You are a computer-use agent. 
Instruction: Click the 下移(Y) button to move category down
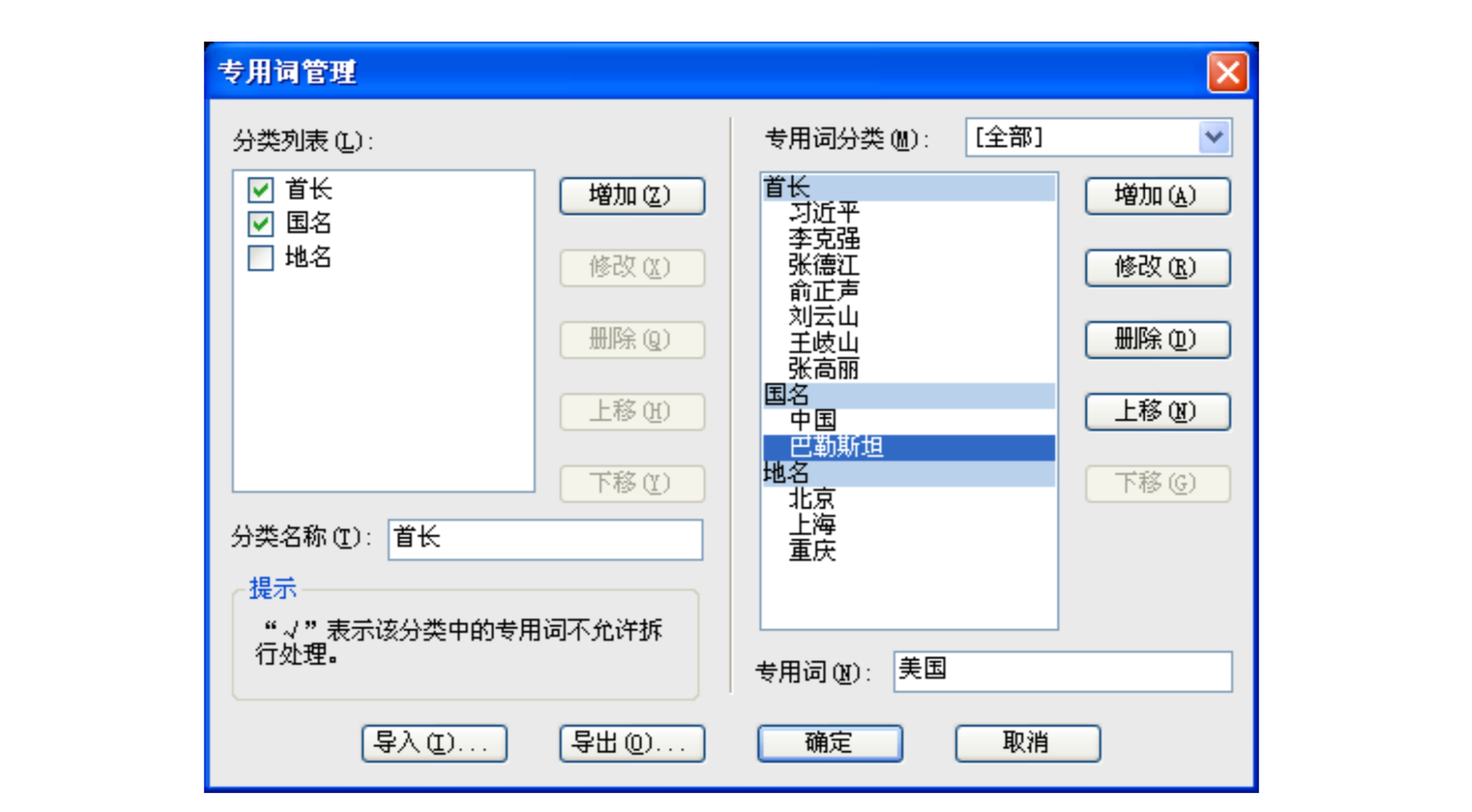(x=633, y=483)
